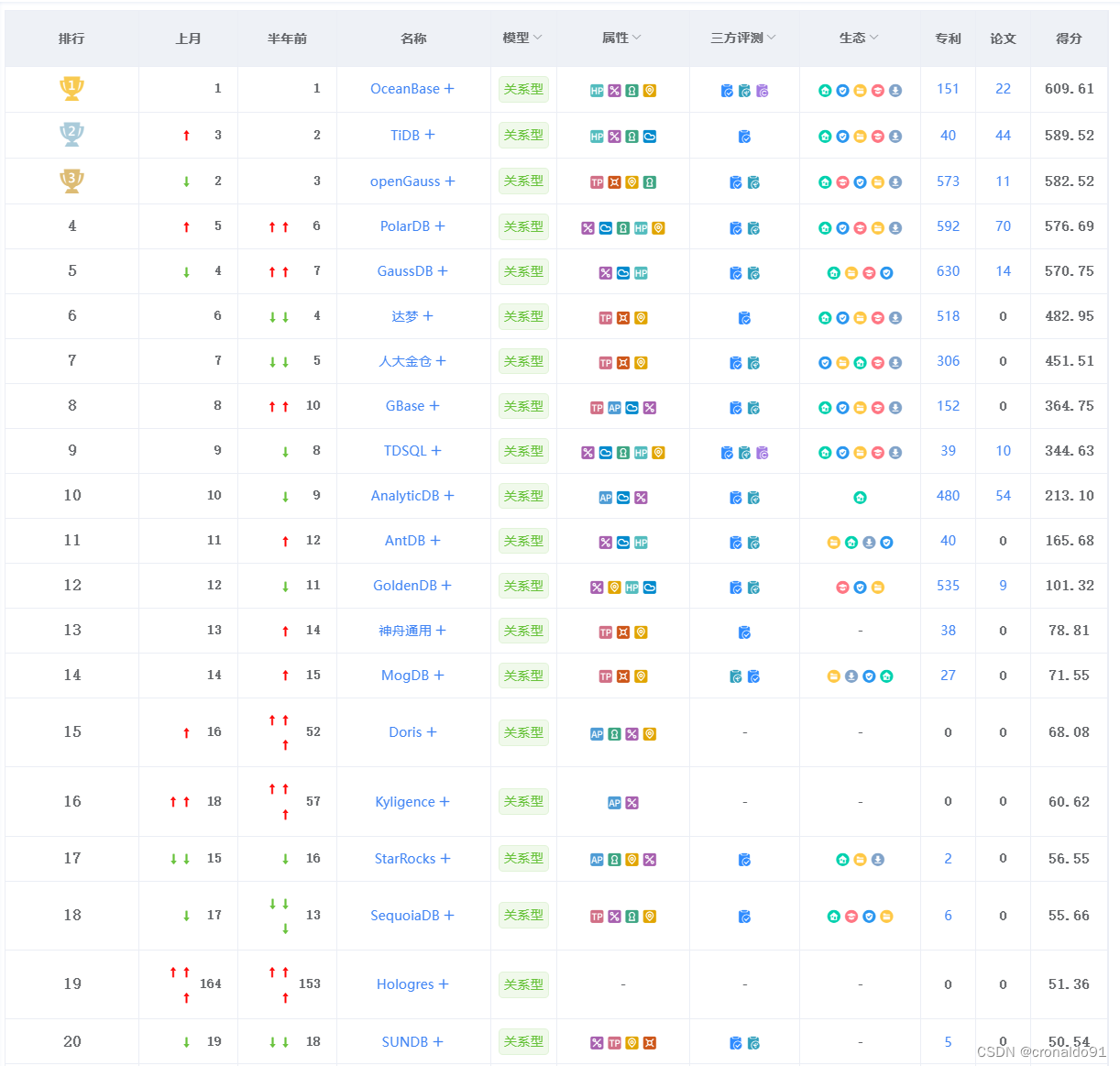Click the HP attribute icon in OceanBase row
1120x1066 pixels.
[x=597, y=91]
